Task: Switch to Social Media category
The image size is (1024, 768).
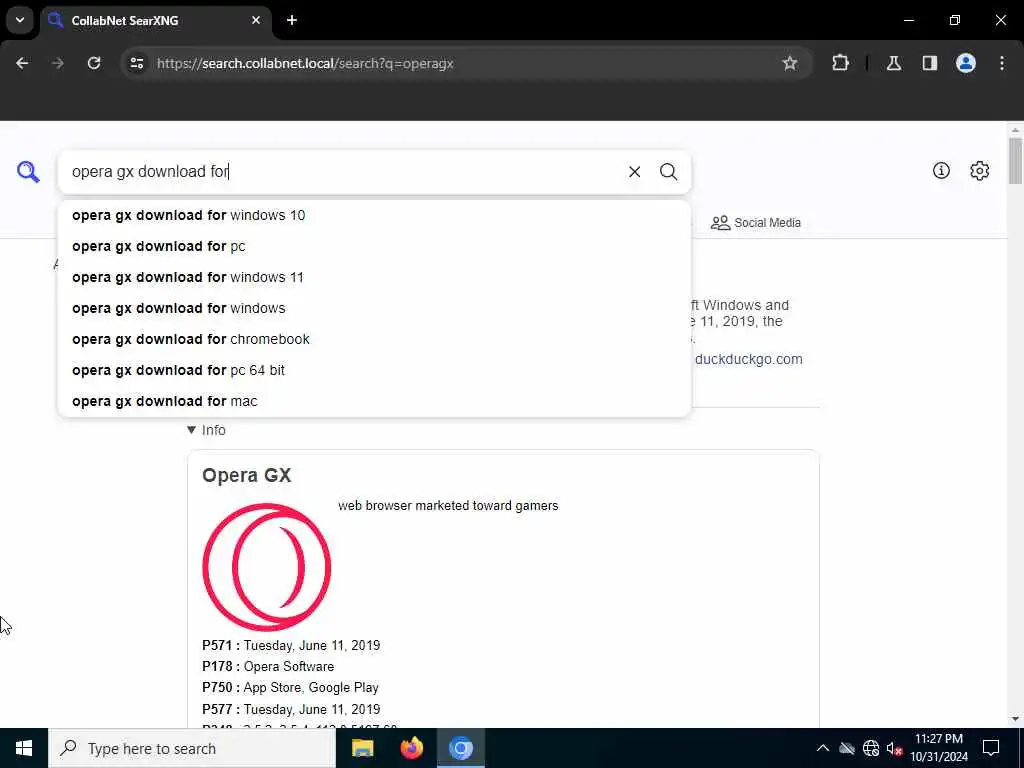Action: pos(756,223)
